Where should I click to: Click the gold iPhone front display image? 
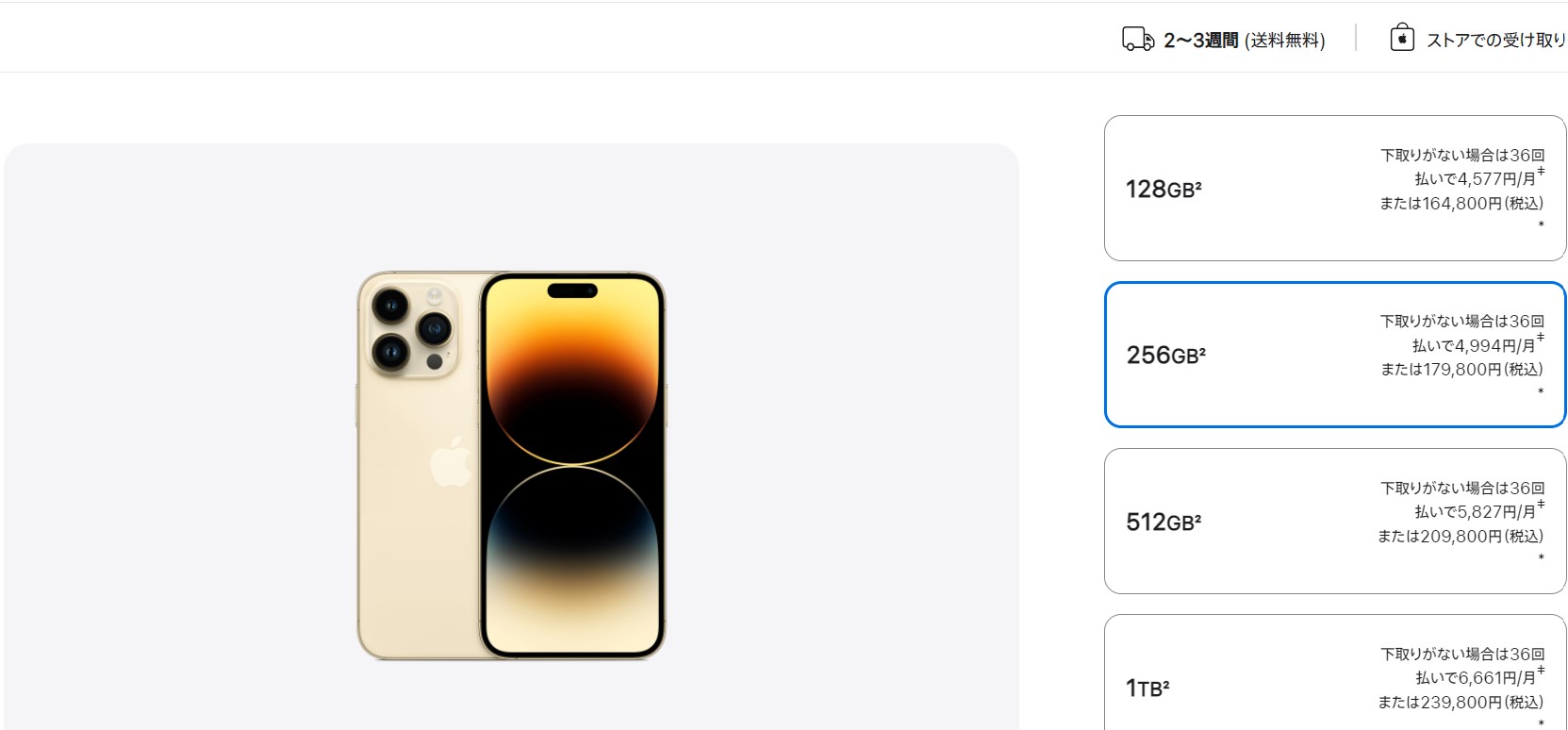pyautogui.click(x=572, y=465)
